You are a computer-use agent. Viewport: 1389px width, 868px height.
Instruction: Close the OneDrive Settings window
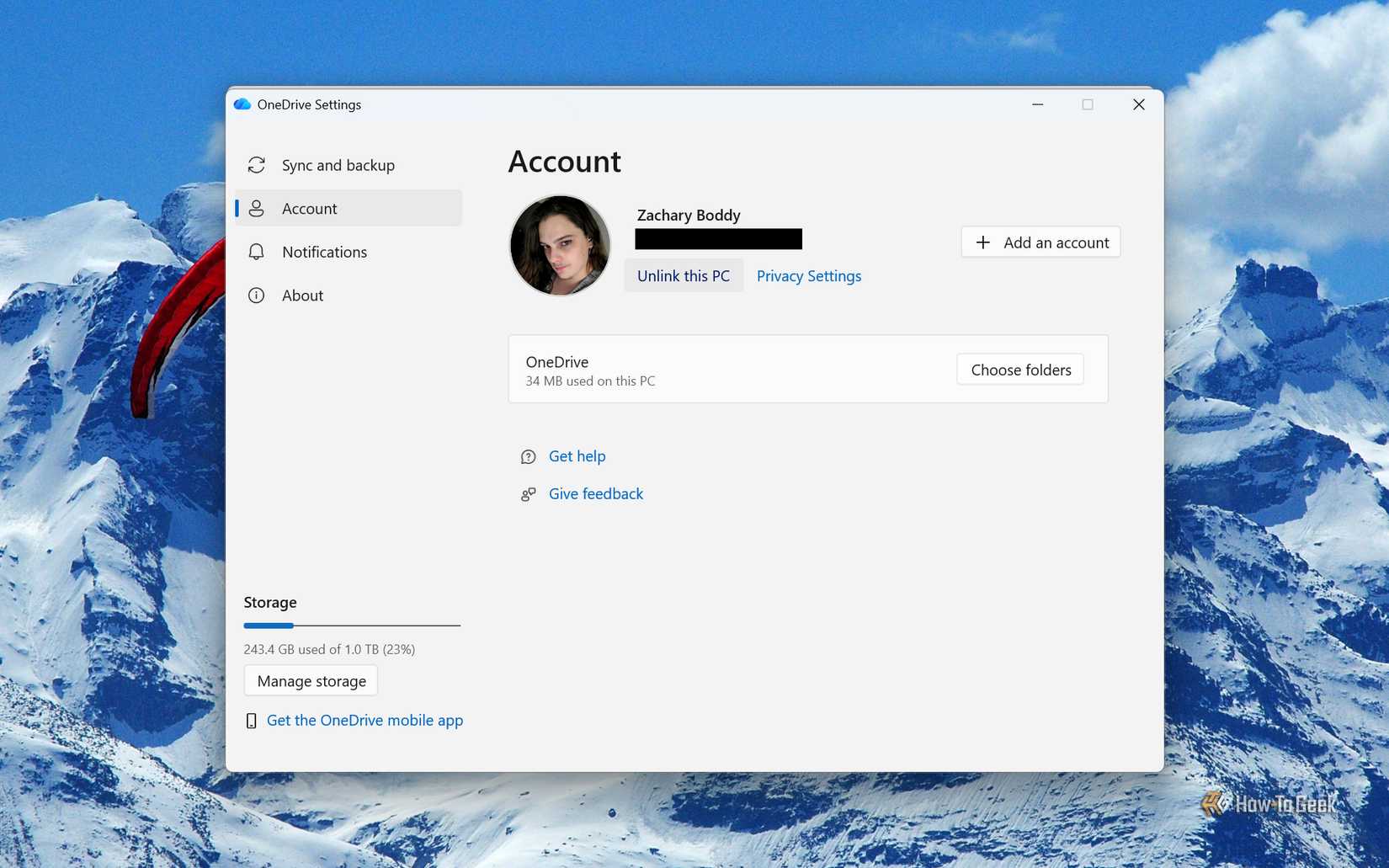[x=1139, y=104]
